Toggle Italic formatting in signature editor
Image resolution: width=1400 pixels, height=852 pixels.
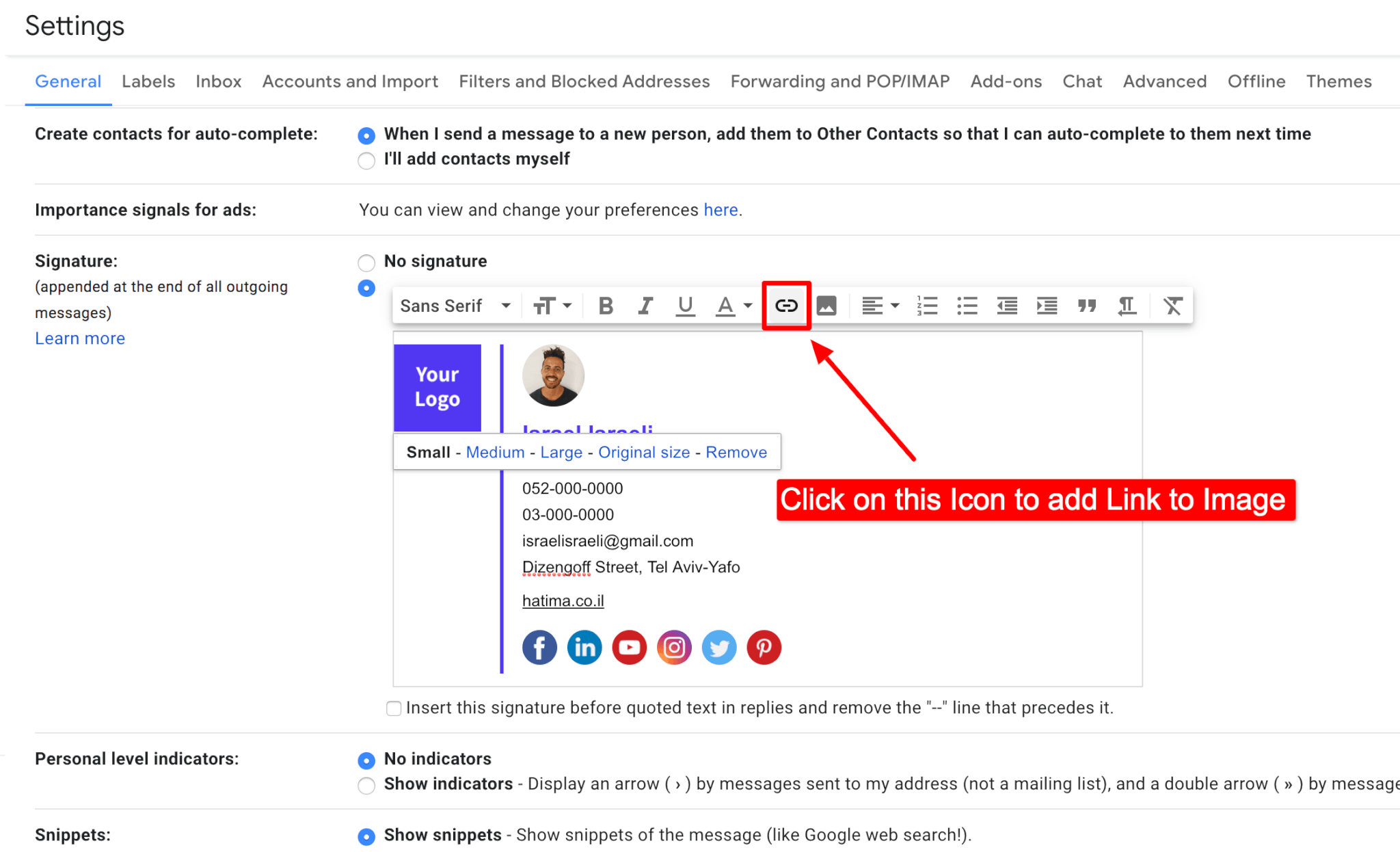tap(644, 306)
